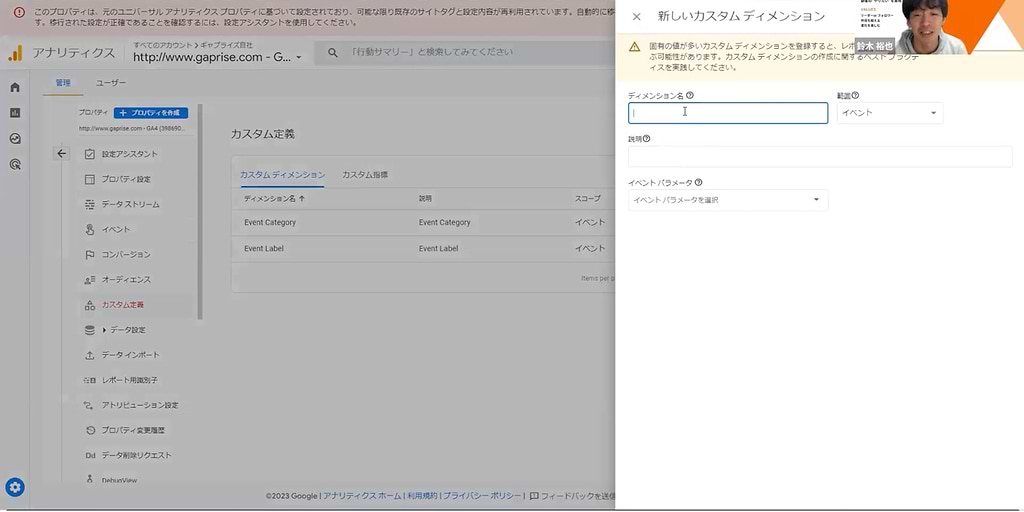
Task: Switch to the ユーザー tab
Action: pos(111,83)
